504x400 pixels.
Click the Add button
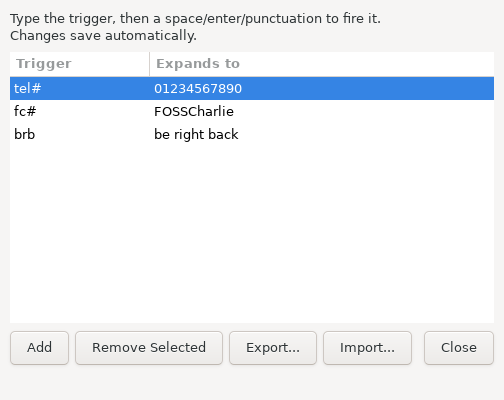click(x=39, y=348)
